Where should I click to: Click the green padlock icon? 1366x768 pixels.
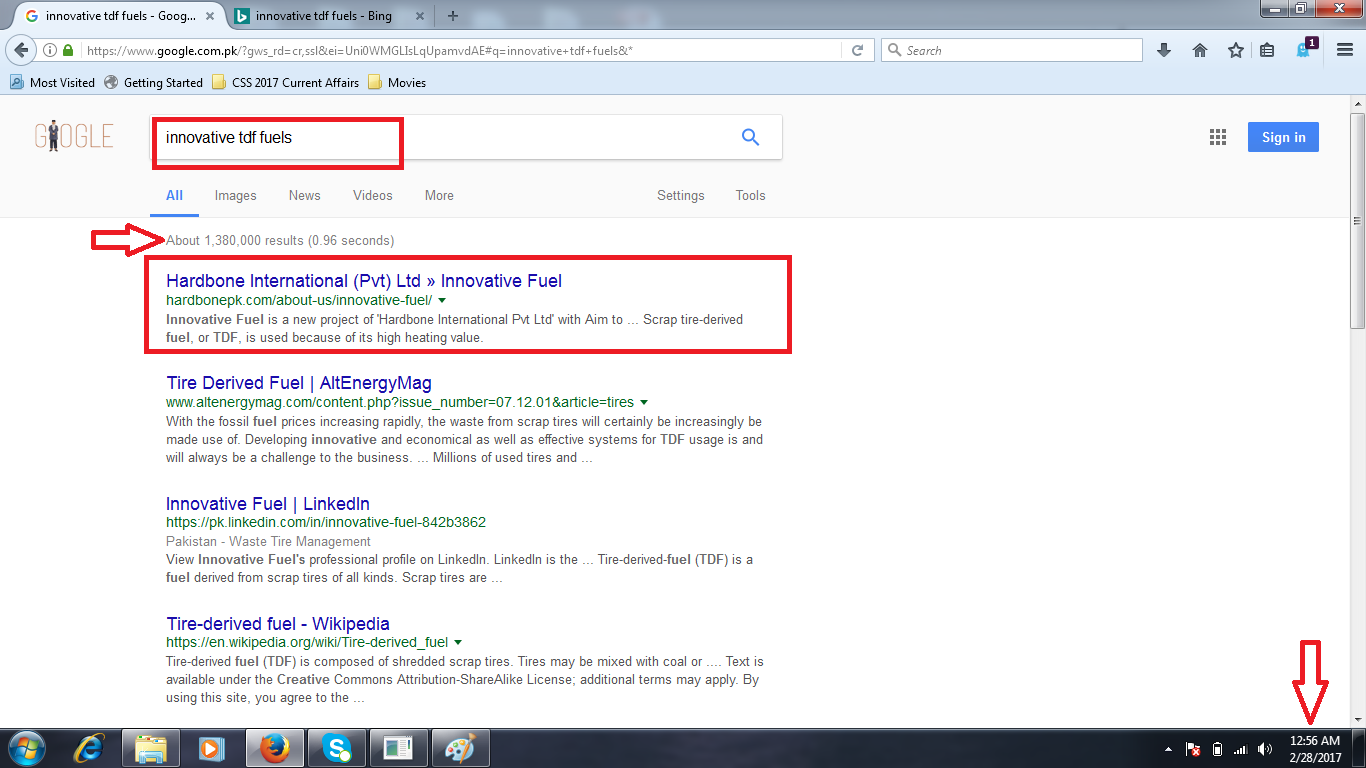[x=68, y=50]
